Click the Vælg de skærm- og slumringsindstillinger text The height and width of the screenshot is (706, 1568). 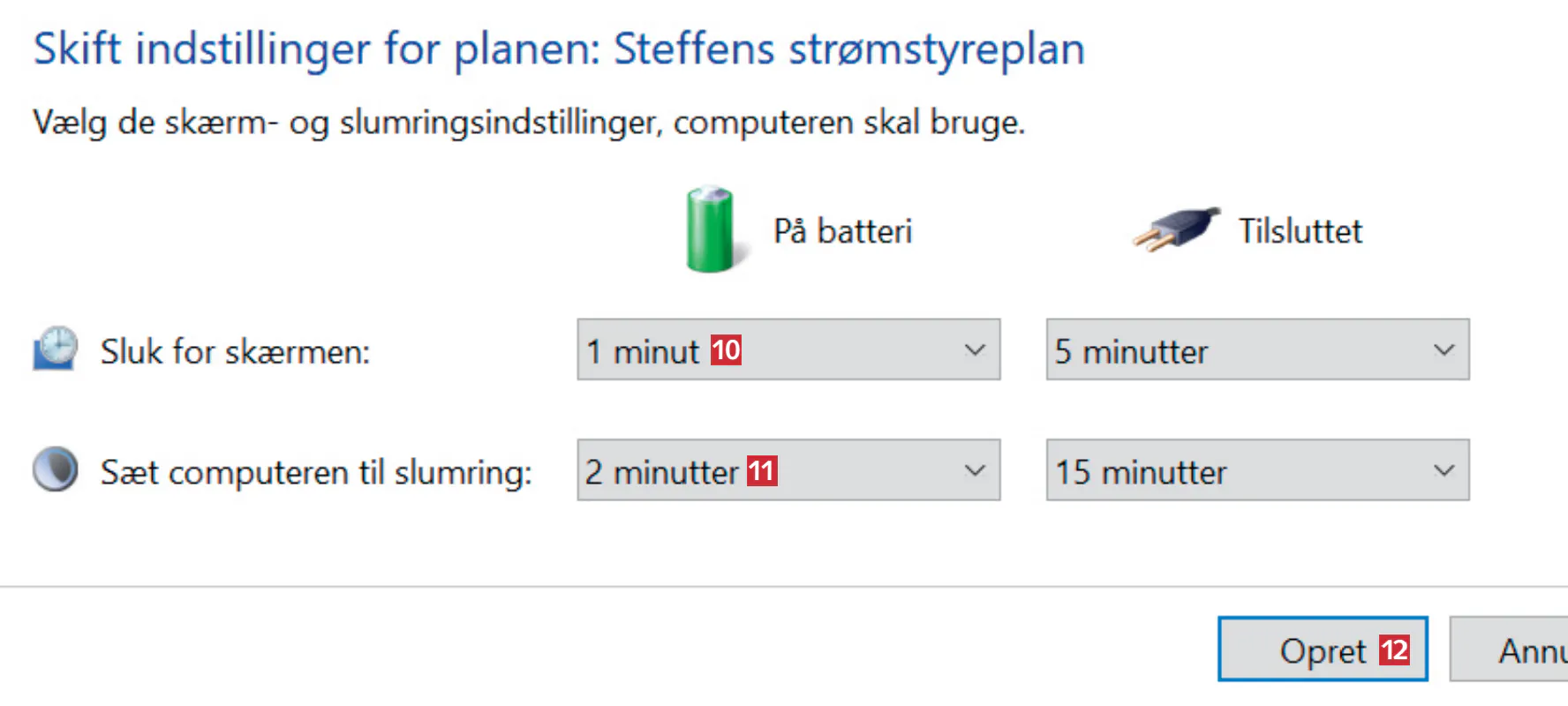tap(528, 122)
